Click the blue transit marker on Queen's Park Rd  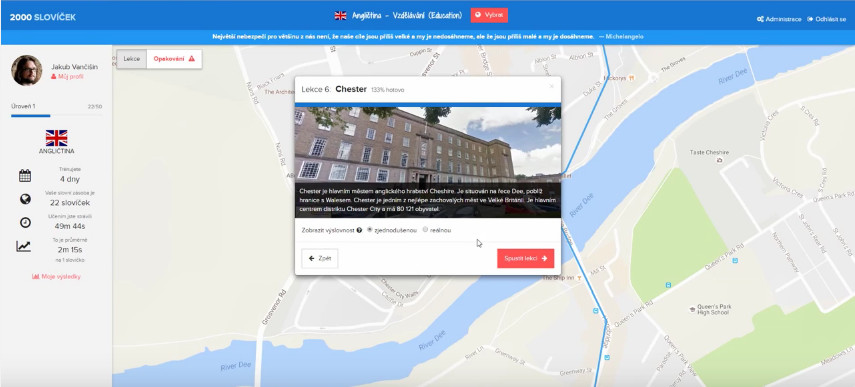pyautogui.click(x=669, y=284)
